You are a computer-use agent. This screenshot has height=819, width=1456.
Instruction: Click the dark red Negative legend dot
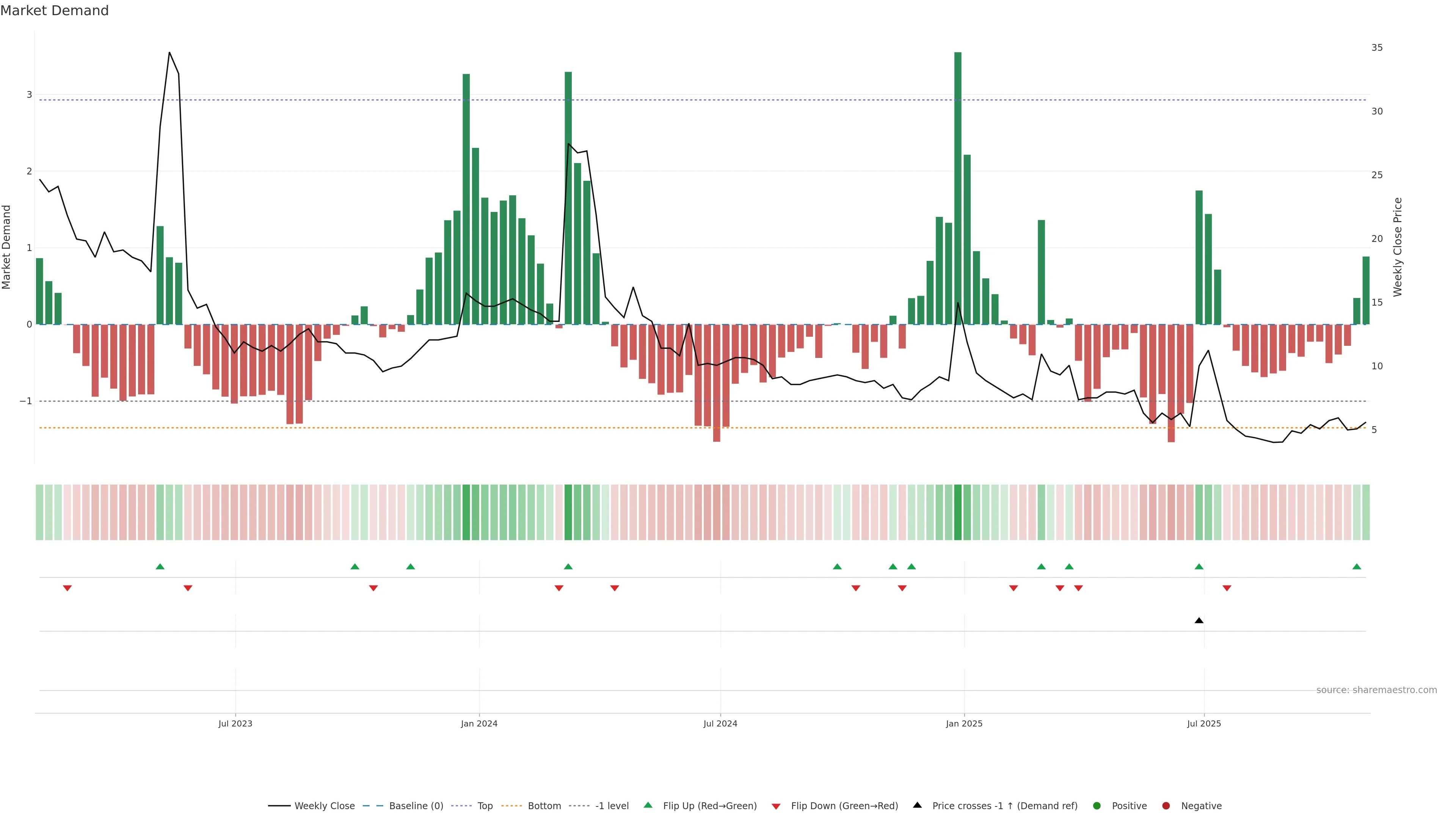[x=1166, y=805]
